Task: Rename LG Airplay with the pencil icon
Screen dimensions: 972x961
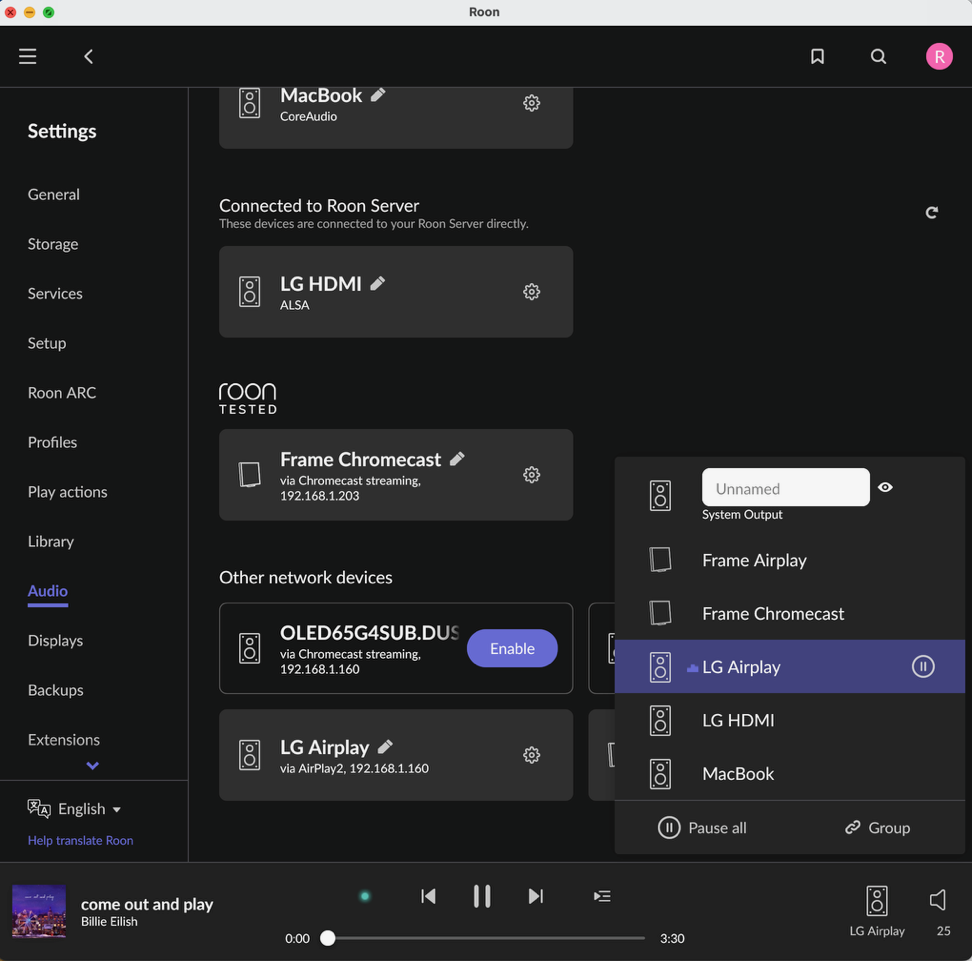Action: click(385, 746)
